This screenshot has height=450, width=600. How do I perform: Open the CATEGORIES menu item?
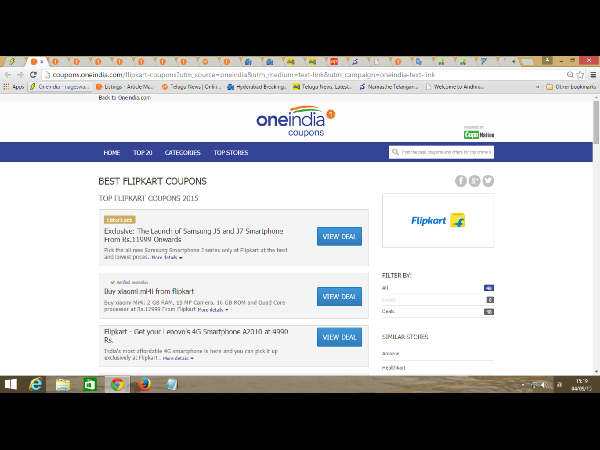182,153
